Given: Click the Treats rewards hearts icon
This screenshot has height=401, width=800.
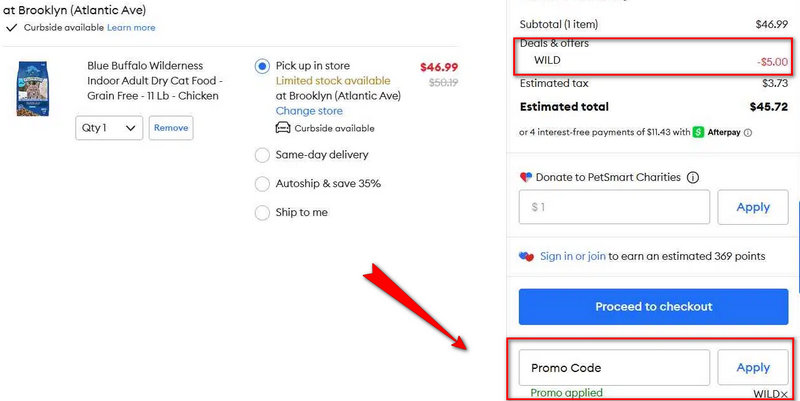Looking at the screenshot, I should [526, 256].
